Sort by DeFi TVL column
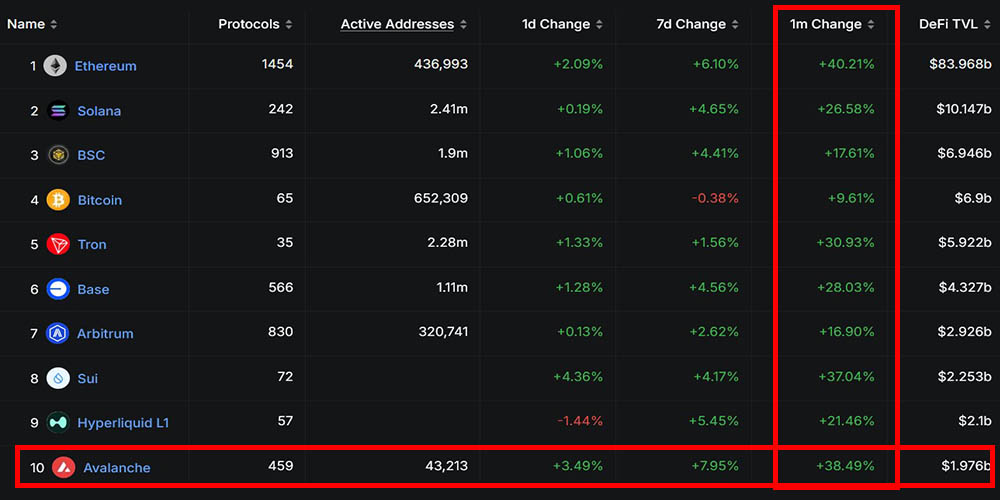The height and width of the screenshot is (500, 1000). coord(953,24)
